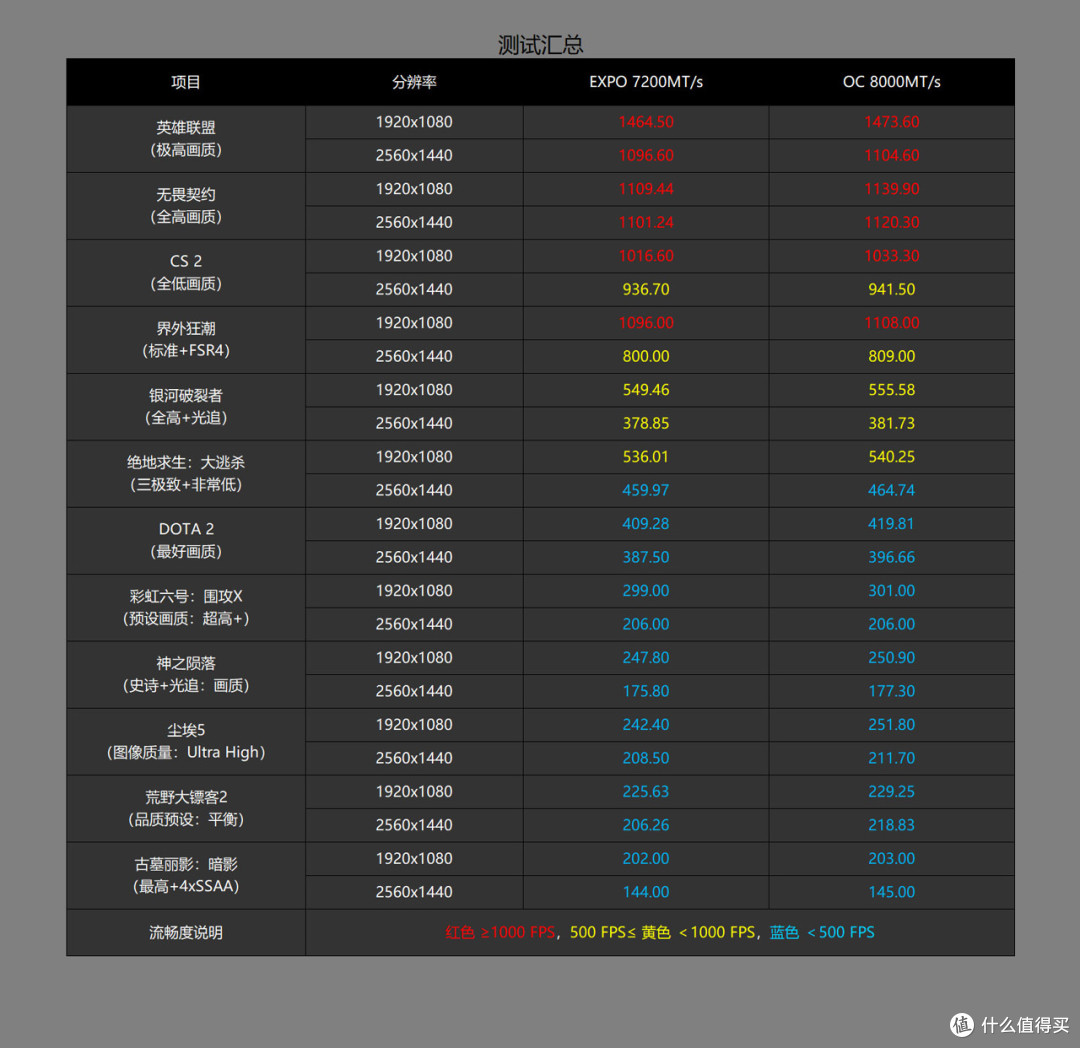Click the value 1139.90
The width and height of the screenshot is (1080, 1048).
891,189
